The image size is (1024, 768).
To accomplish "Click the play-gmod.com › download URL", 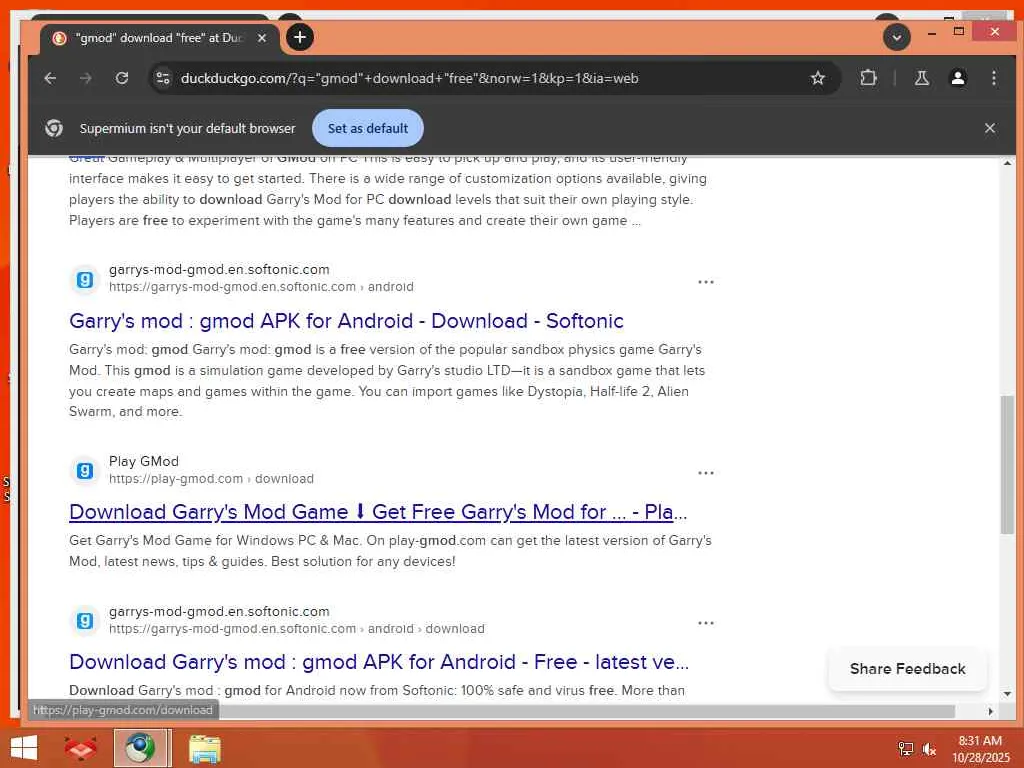I will click(212, 479).
